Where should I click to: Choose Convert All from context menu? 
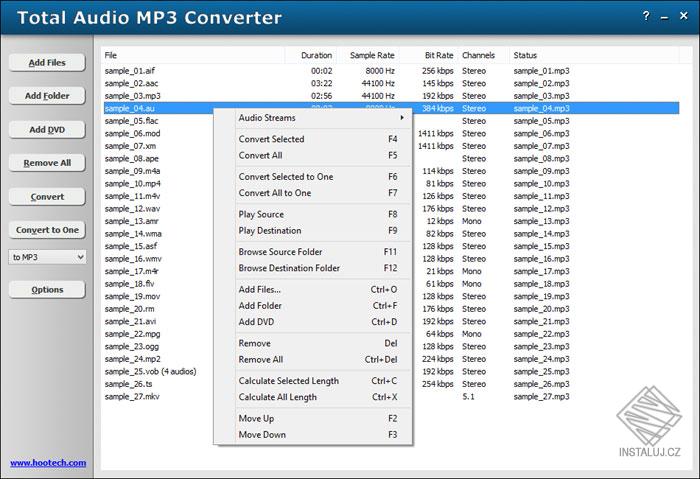[x=322, y=155]
